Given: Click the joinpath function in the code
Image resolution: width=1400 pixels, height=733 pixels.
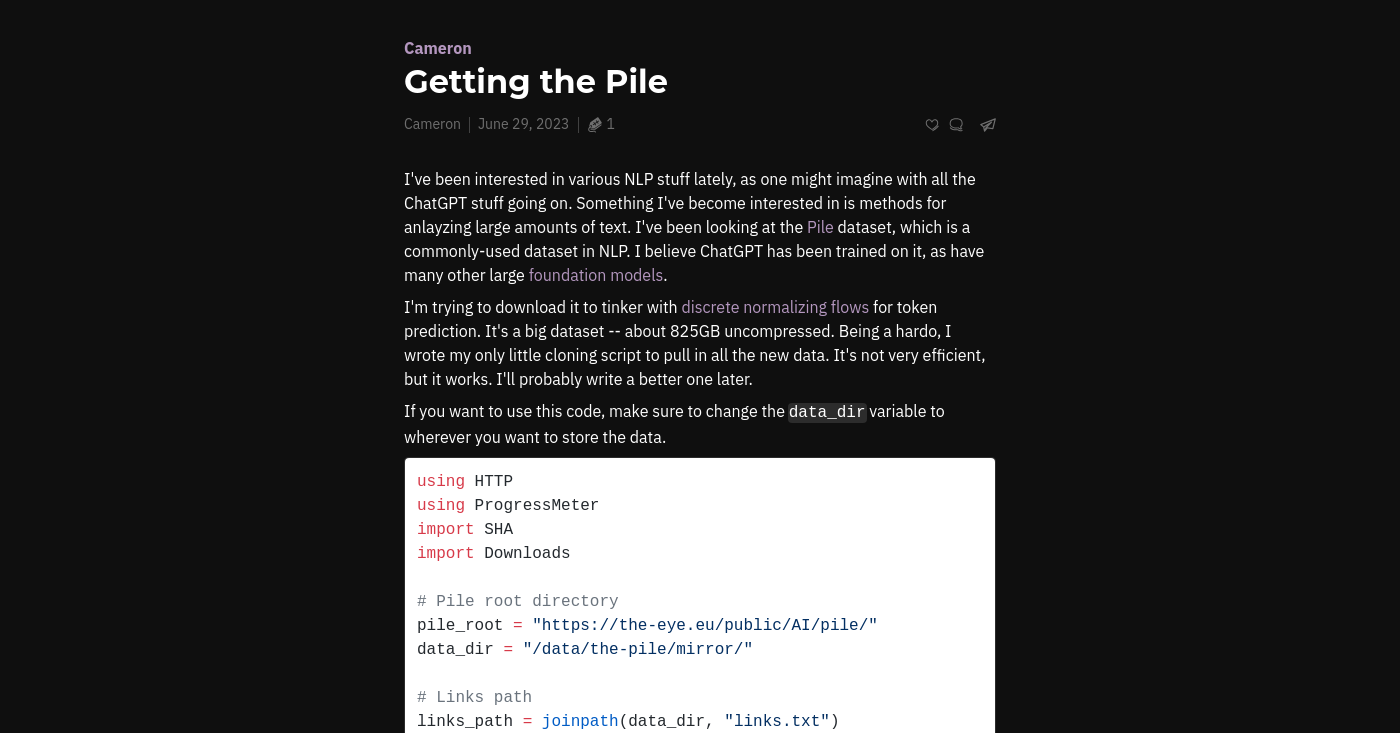Looking at the screenshot, I should (x=580, y=721).
